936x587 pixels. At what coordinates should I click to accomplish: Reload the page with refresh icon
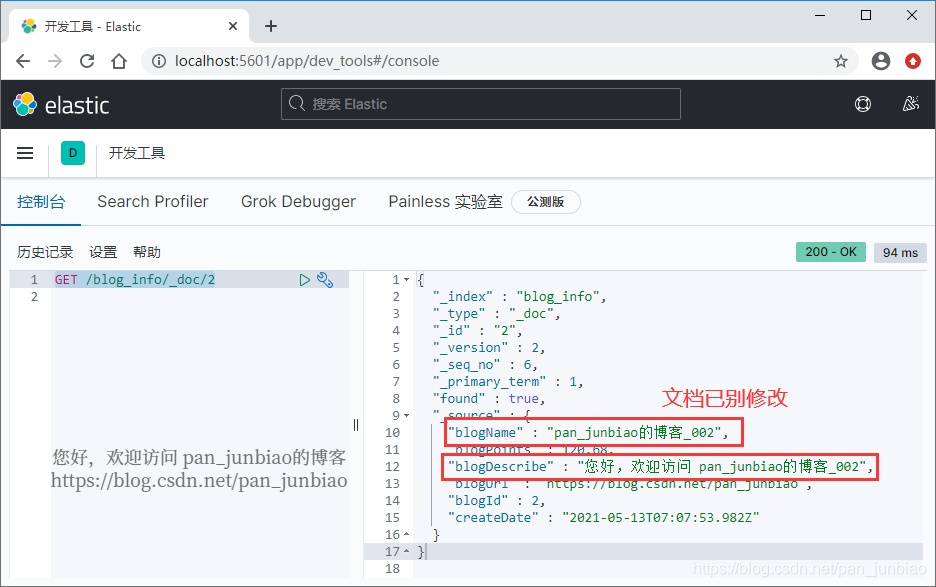coord(87,61)
